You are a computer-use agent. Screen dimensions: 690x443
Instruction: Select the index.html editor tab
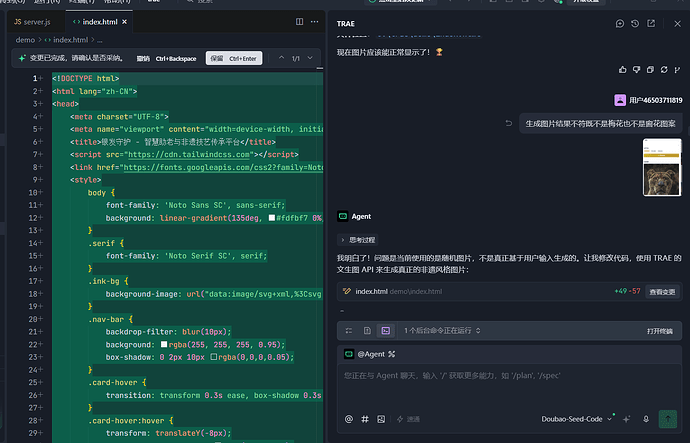pyautogui.click(x=99, y=22)
